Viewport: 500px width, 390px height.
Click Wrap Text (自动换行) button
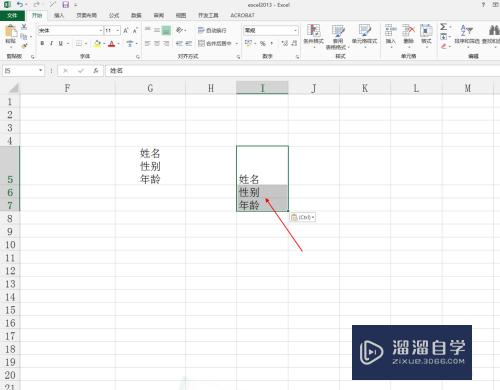coord(212,30)
